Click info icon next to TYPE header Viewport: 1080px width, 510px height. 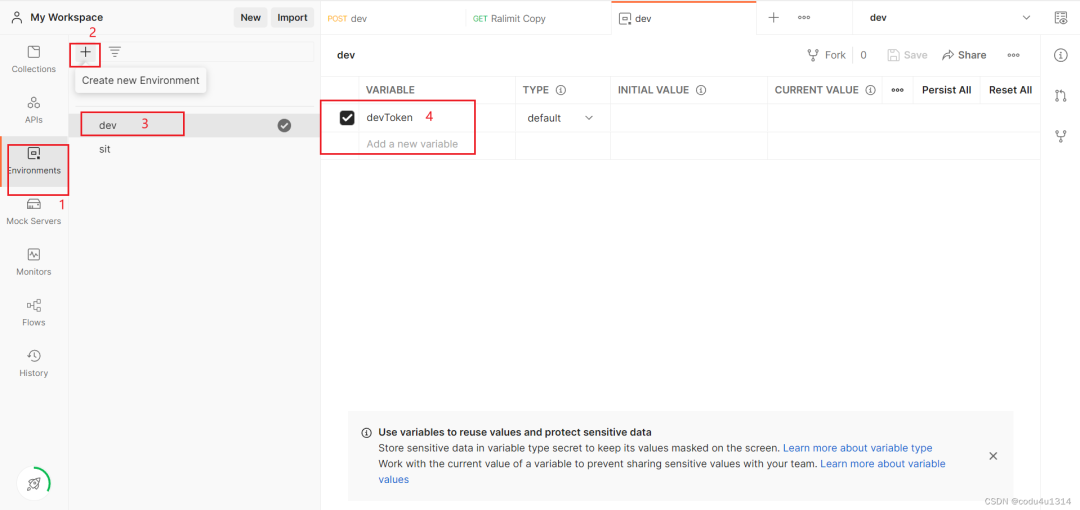pyautogui.click(x=561, y=90)
